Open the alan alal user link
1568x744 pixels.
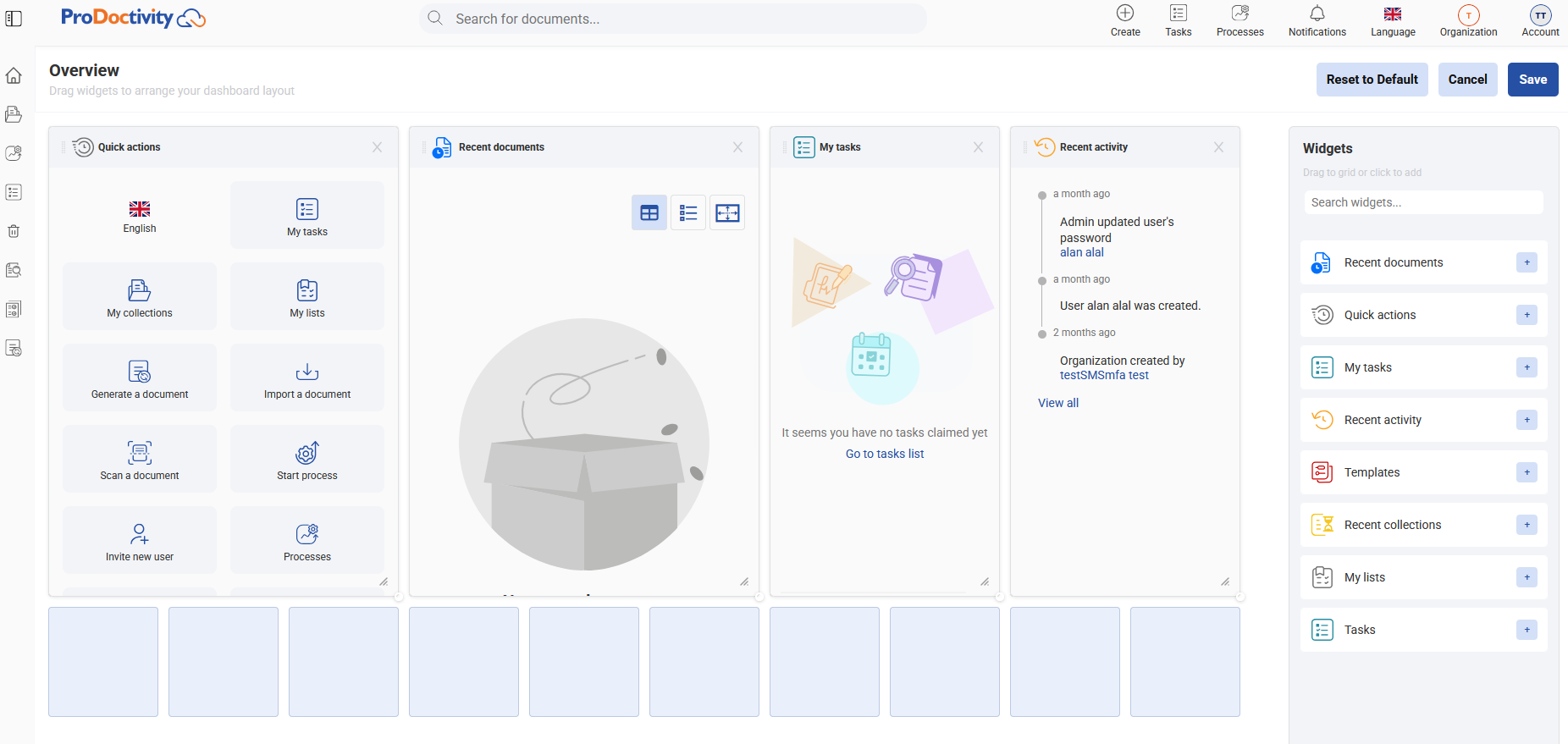click(x=1082, y=252)
